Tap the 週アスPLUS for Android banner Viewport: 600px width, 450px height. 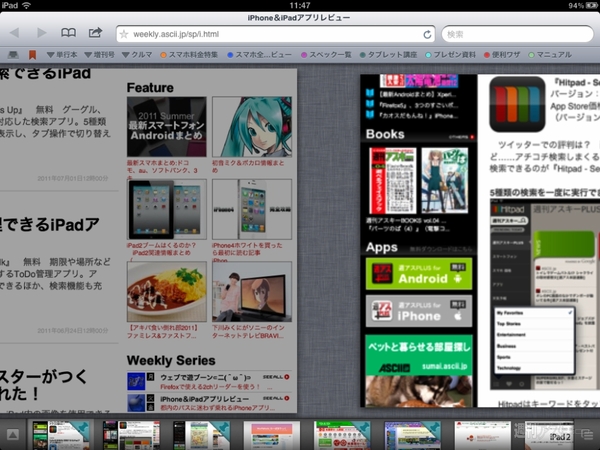[x=419, y=274]
